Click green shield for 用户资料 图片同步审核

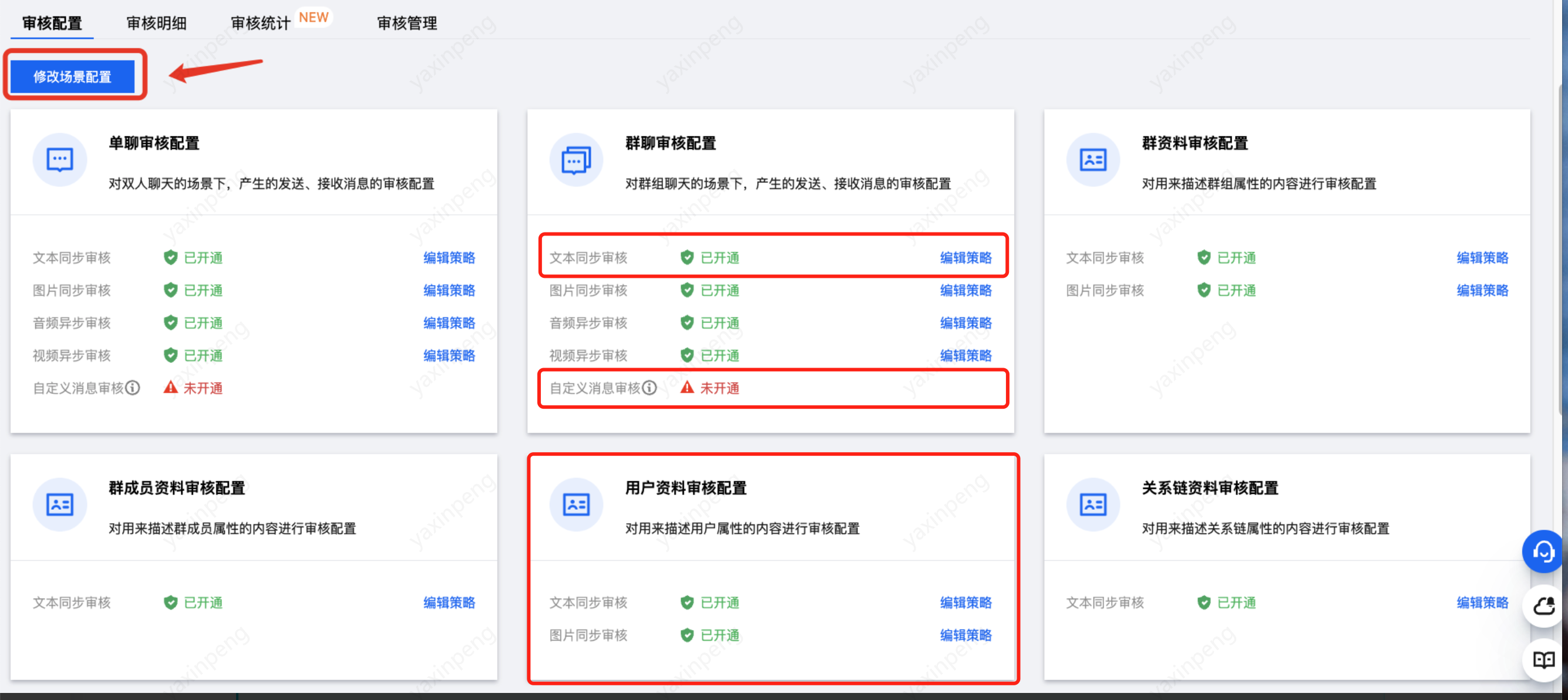[687, 635]
